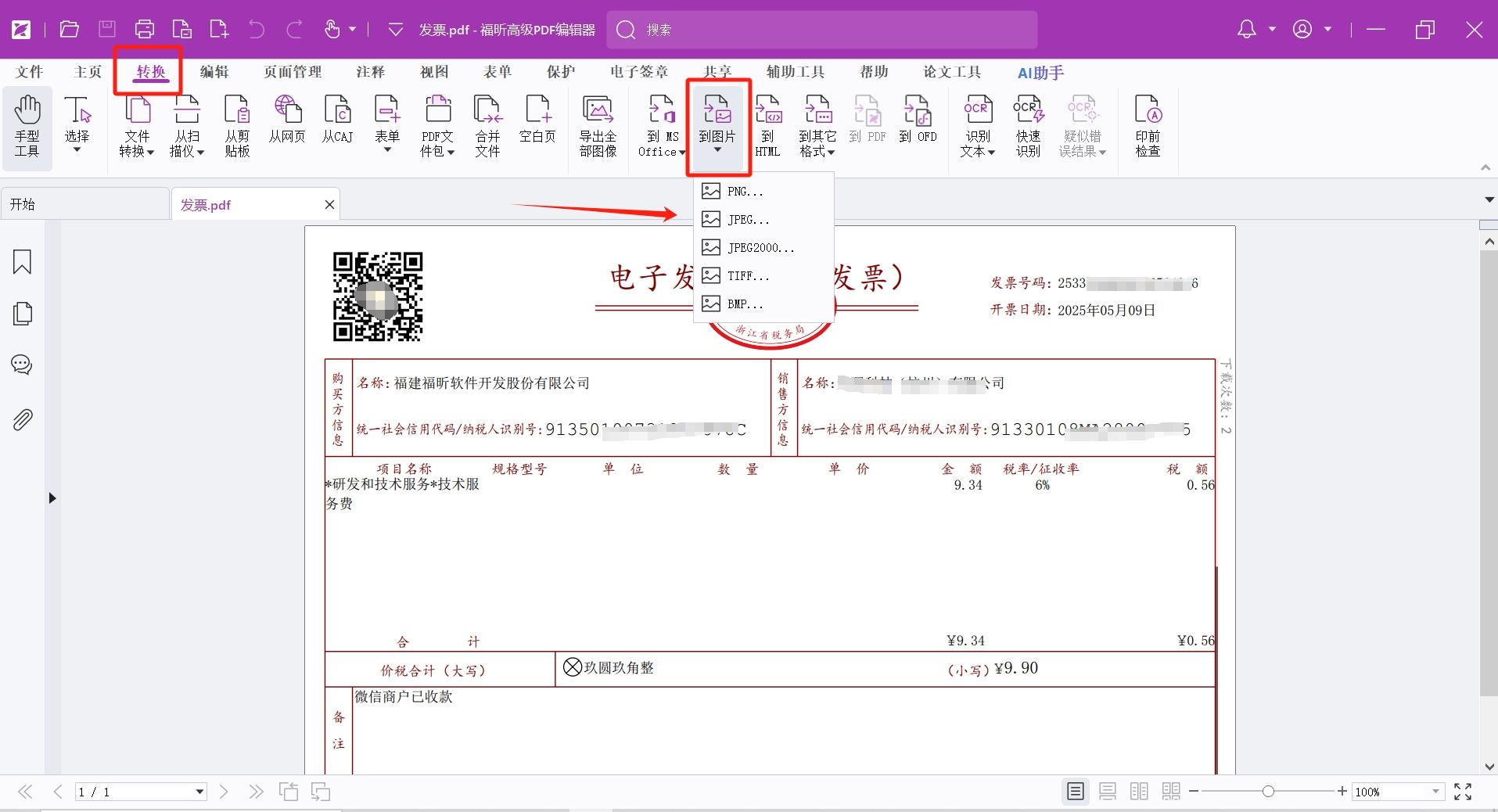Viewport: 1498px width, 812px height.
Task: Select the Hand tool (手型工具)
Action: [27, 127]
